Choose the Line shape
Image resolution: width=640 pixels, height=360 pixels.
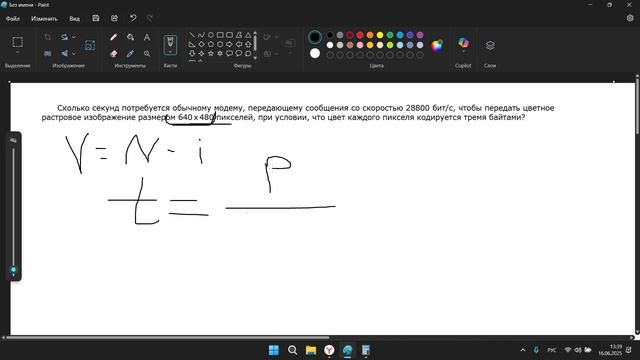(192, 35)
